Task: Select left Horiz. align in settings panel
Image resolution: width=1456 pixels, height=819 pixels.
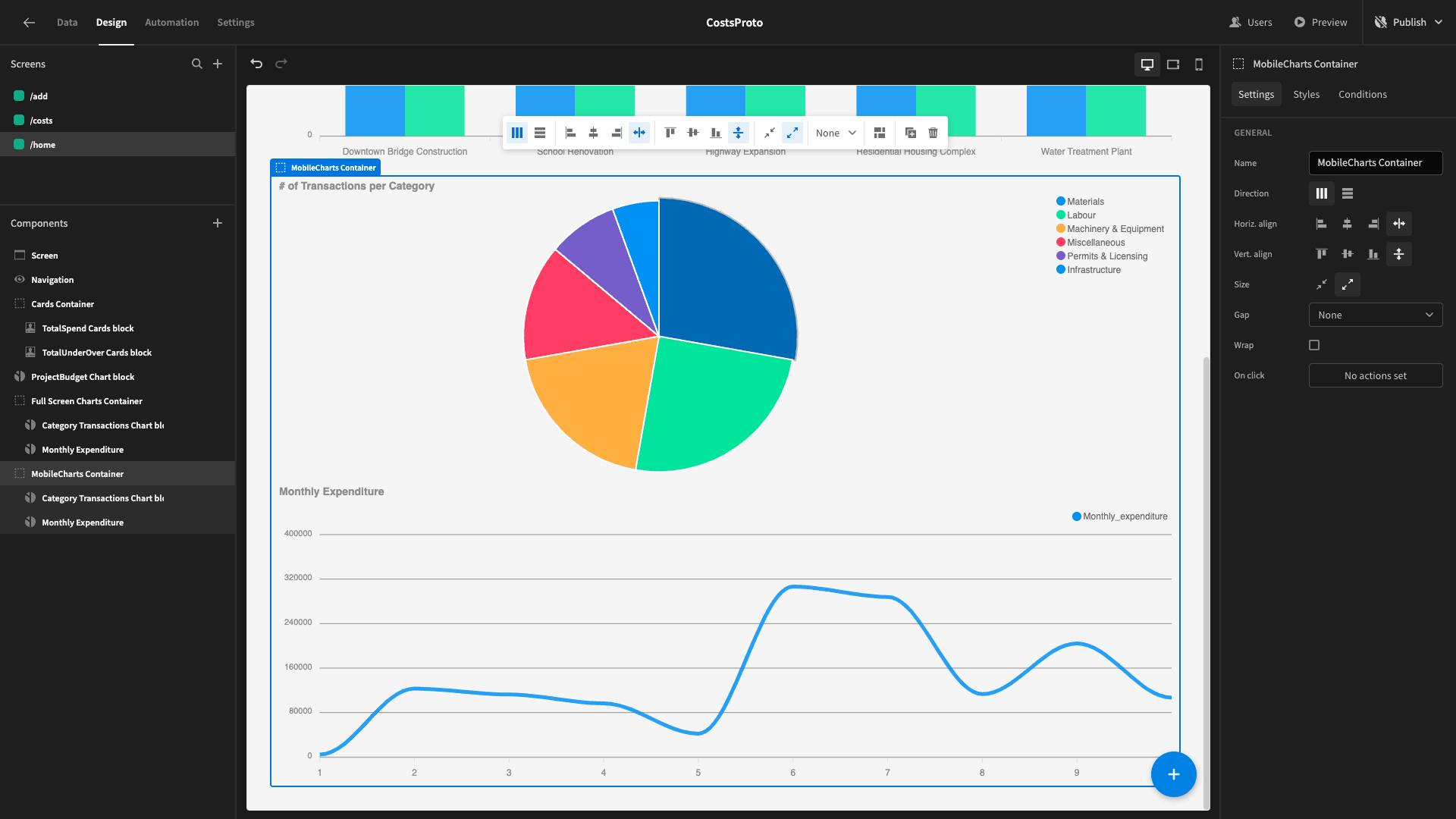Action: [x=1322, y=224]
